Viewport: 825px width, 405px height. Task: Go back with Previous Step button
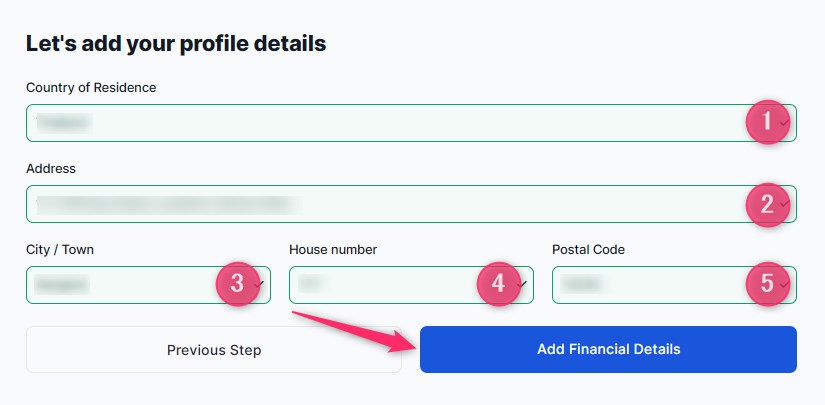(x=214, y=350)
